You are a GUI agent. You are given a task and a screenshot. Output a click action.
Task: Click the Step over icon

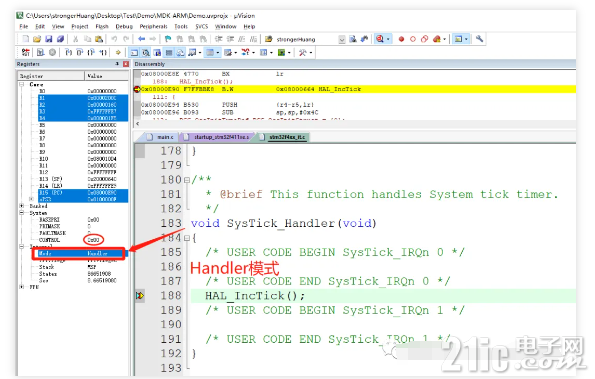80,52
